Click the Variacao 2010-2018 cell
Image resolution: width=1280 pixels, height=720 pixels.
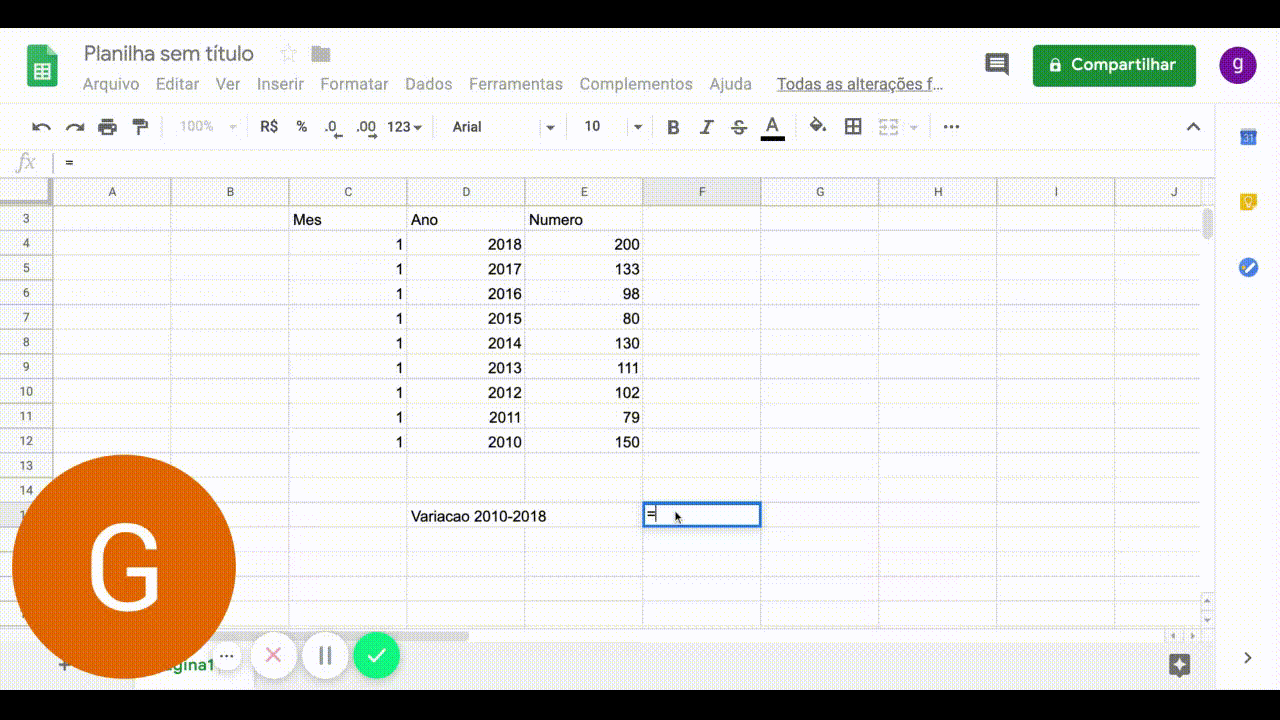click(x=466, y=516)
